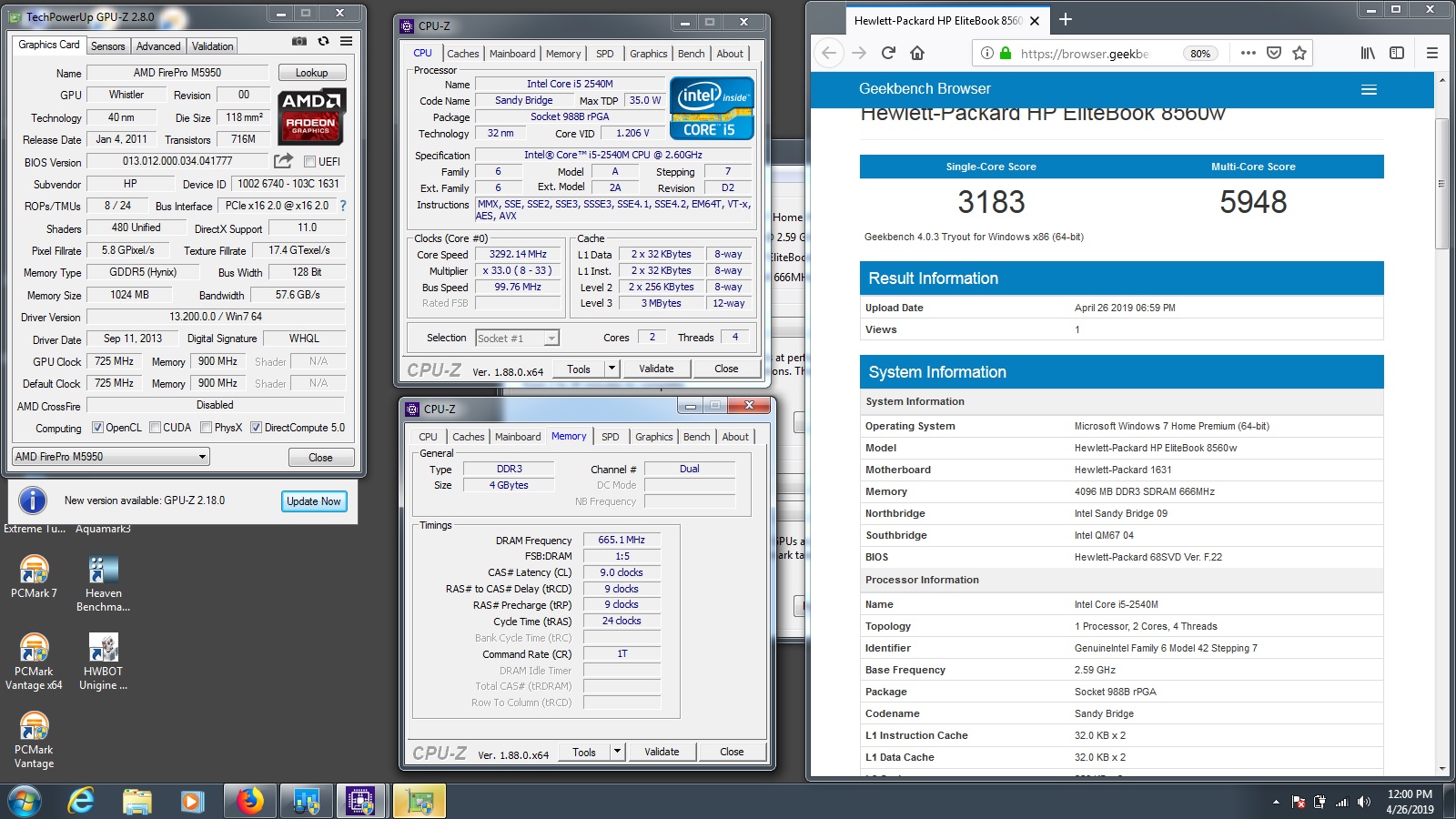The width and height of the screenshot is (1456, 819).
Task: Open Windows Start menu
Action: pos(25,801)
